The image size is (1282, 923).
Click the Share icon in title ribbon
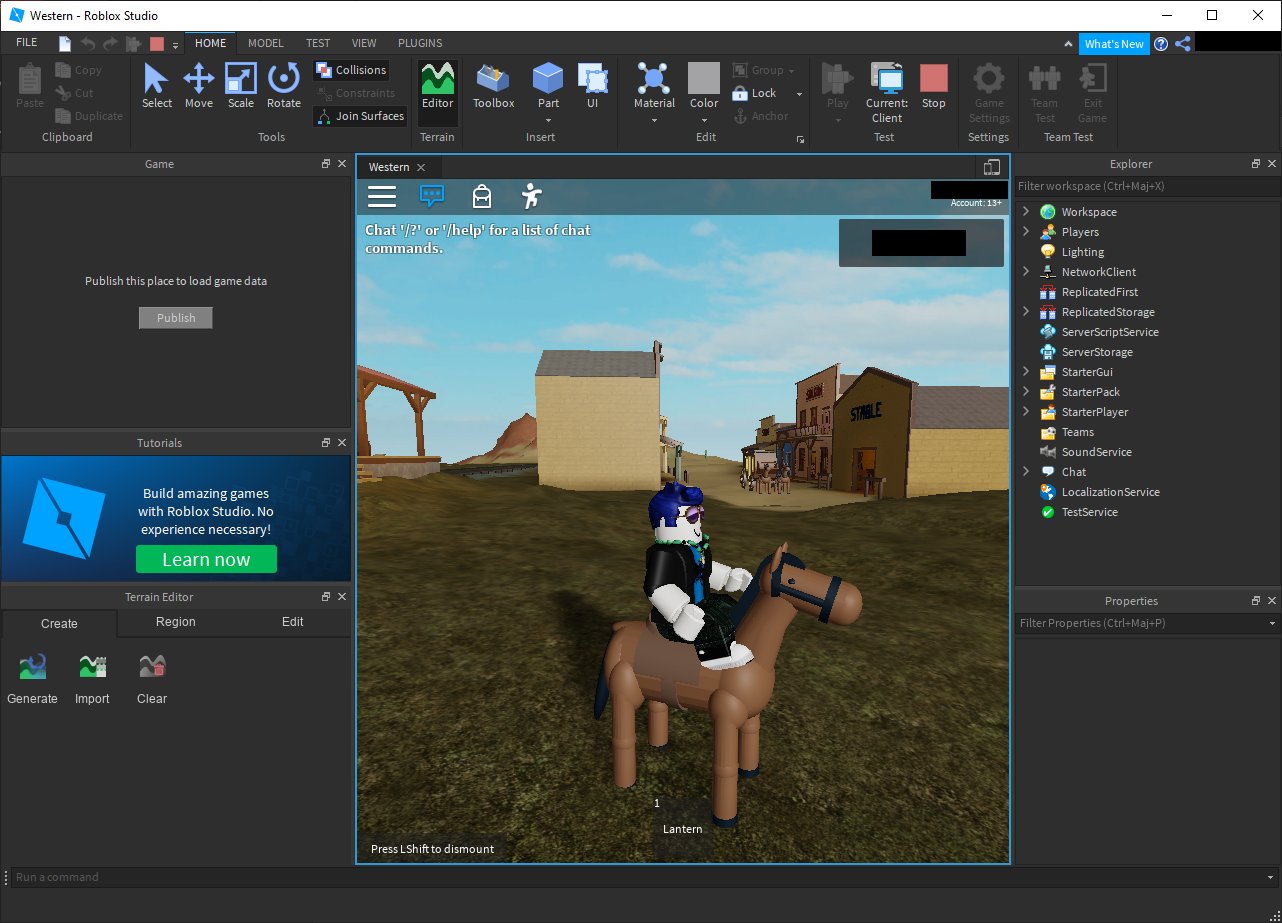pyautogui.click(x=1182, y=43)
